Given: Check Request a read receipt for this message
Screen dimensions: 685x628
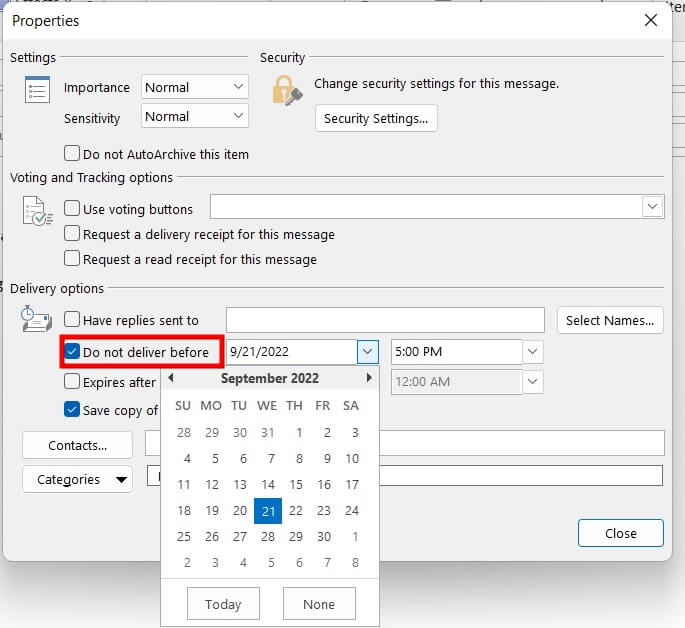Looking at the screenshot, I should tap(72, 259).
